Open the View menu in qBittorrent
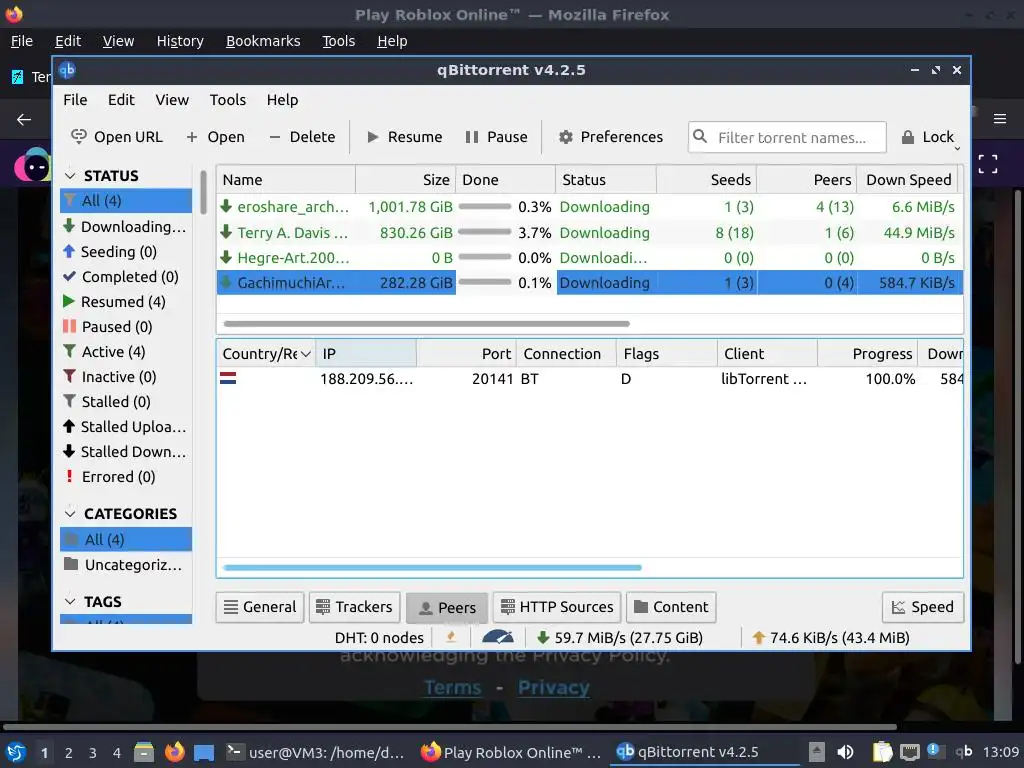Screen dimensions: 1024x768 [x=172, y=100]
